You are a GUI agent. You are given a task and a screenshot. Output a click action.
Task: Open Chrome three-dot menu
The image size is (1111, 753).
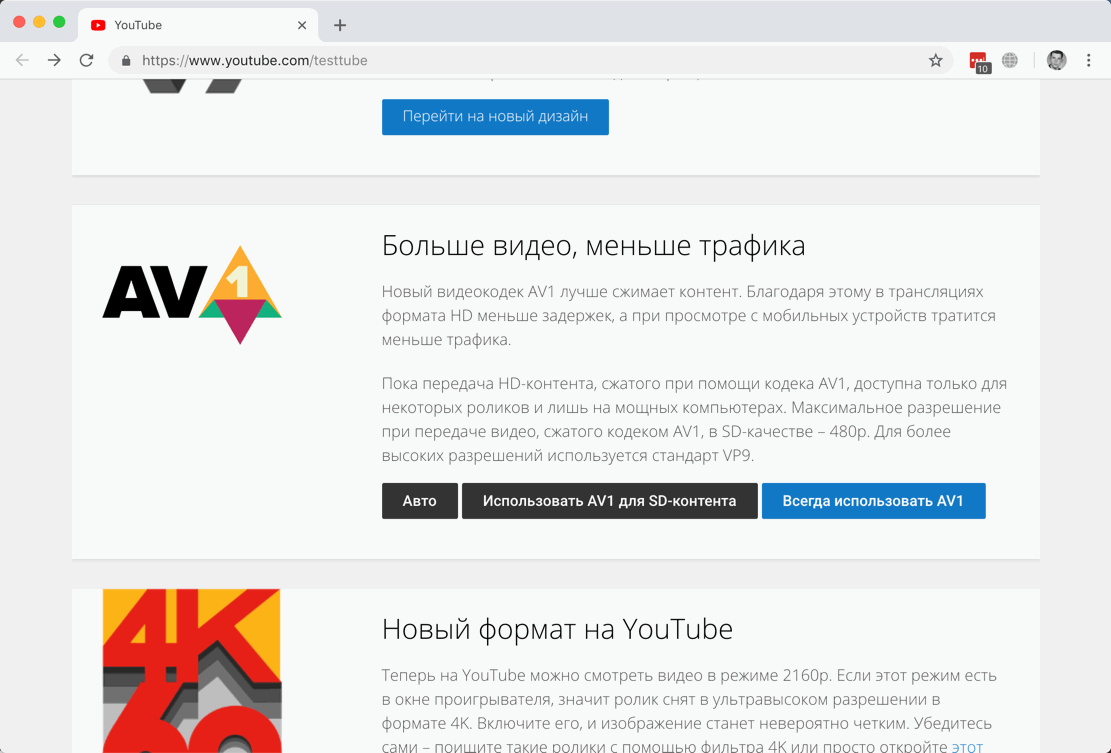click(1088, 60)
